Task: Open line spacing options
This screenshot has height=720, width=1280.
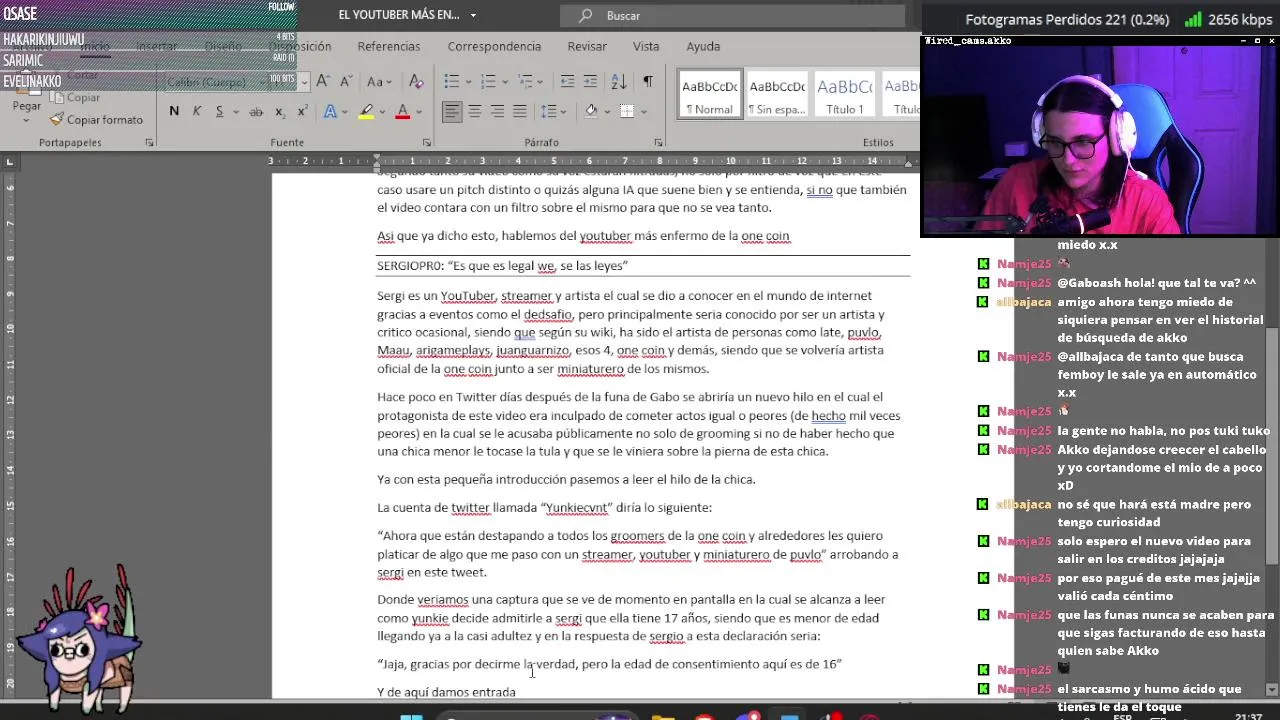Action: 549,111
